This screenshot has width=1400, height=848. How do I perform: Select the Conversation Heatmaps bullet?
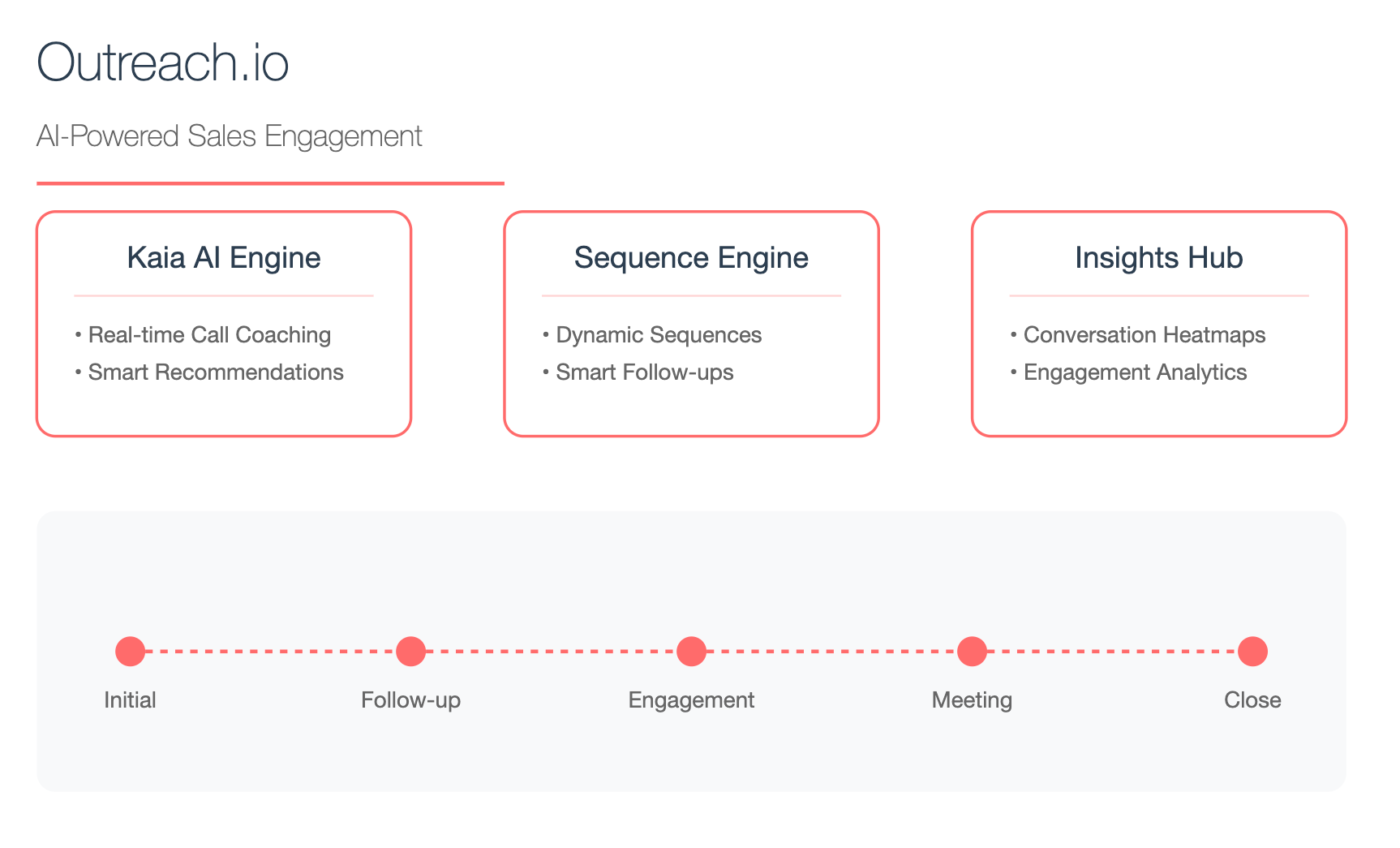tap(1137, 334)
